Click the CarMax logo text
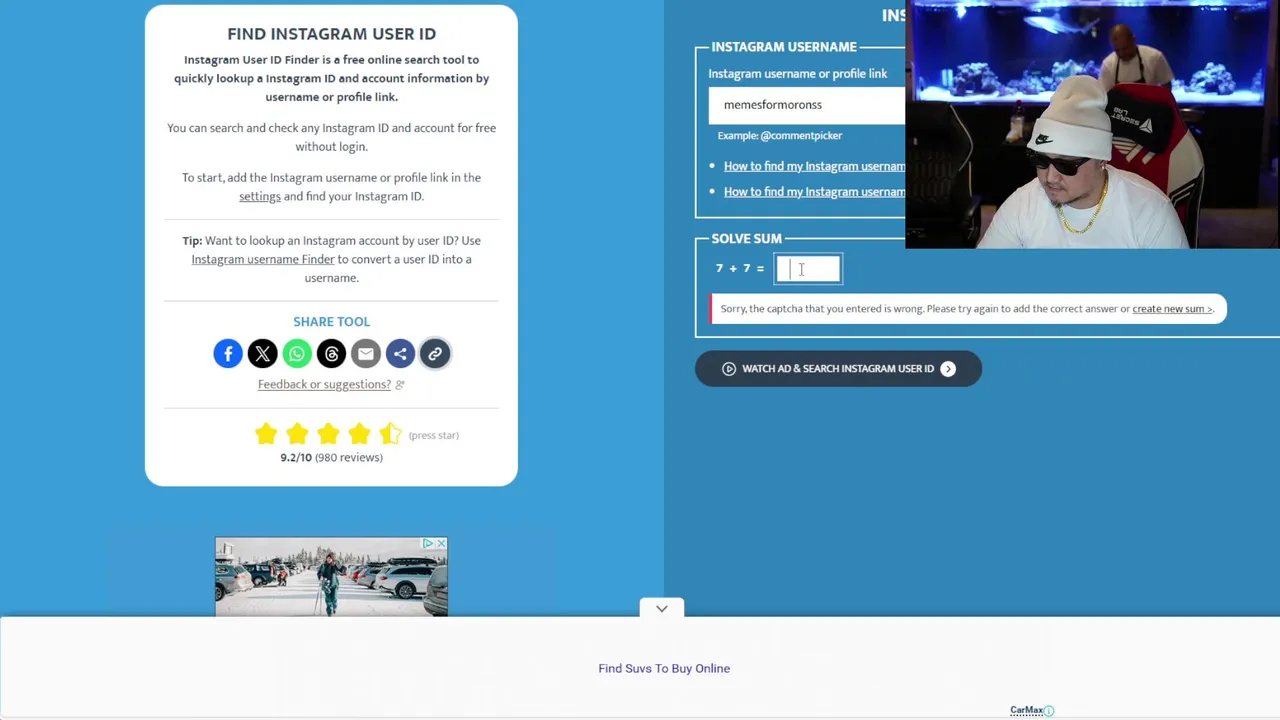The image size is (1280, 720). point(1026,710)
